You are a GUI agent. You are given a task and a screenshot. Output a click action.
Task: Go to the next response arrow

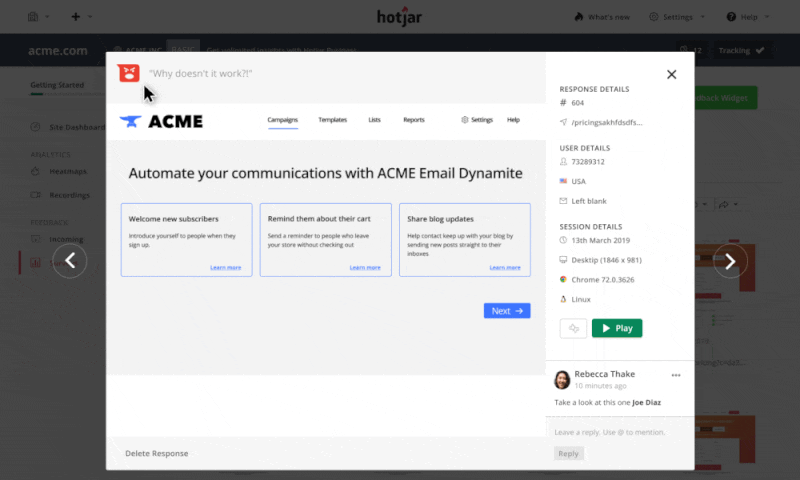730,261
